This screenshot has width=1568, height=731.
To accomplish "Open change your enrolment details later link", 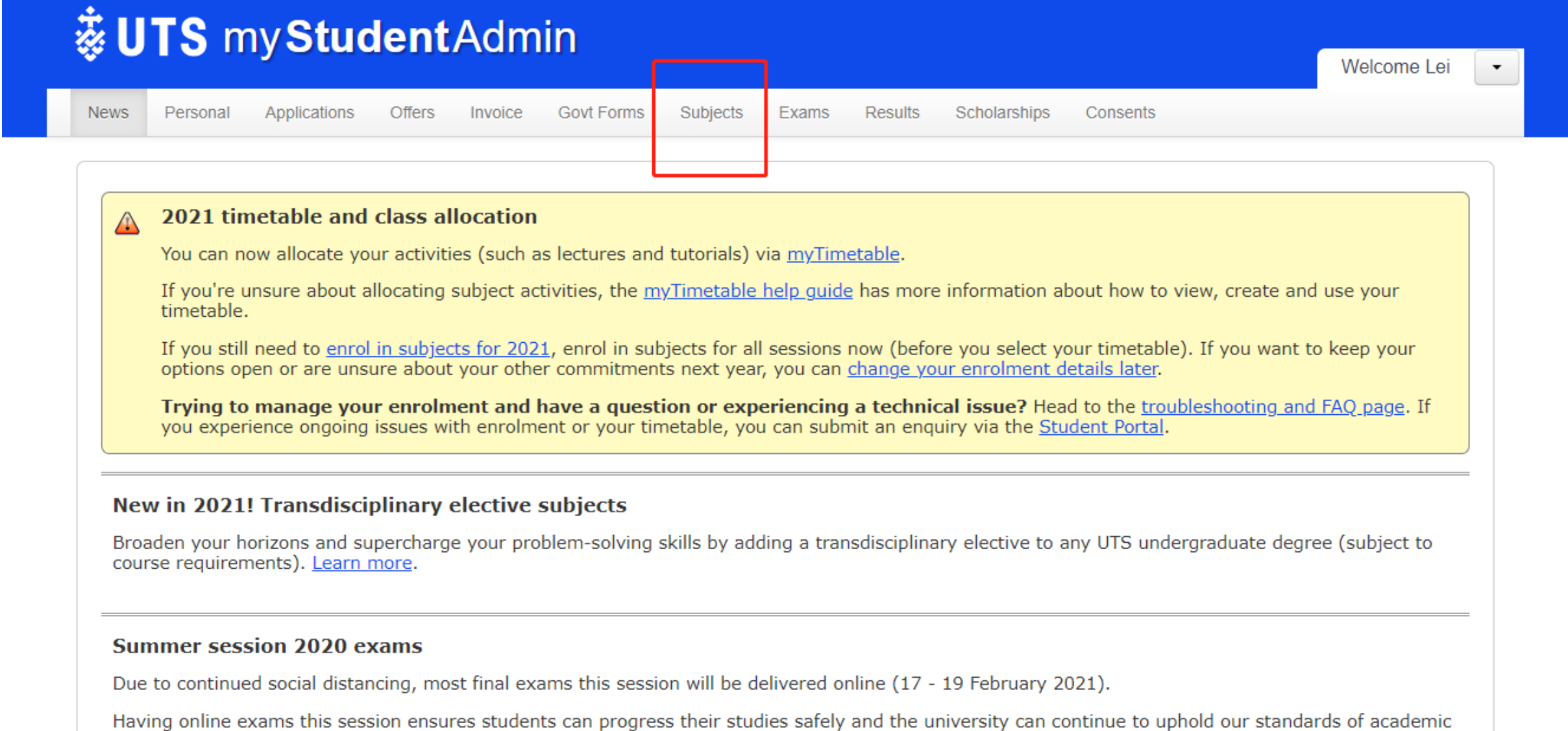I will (x=1003, y=369).
